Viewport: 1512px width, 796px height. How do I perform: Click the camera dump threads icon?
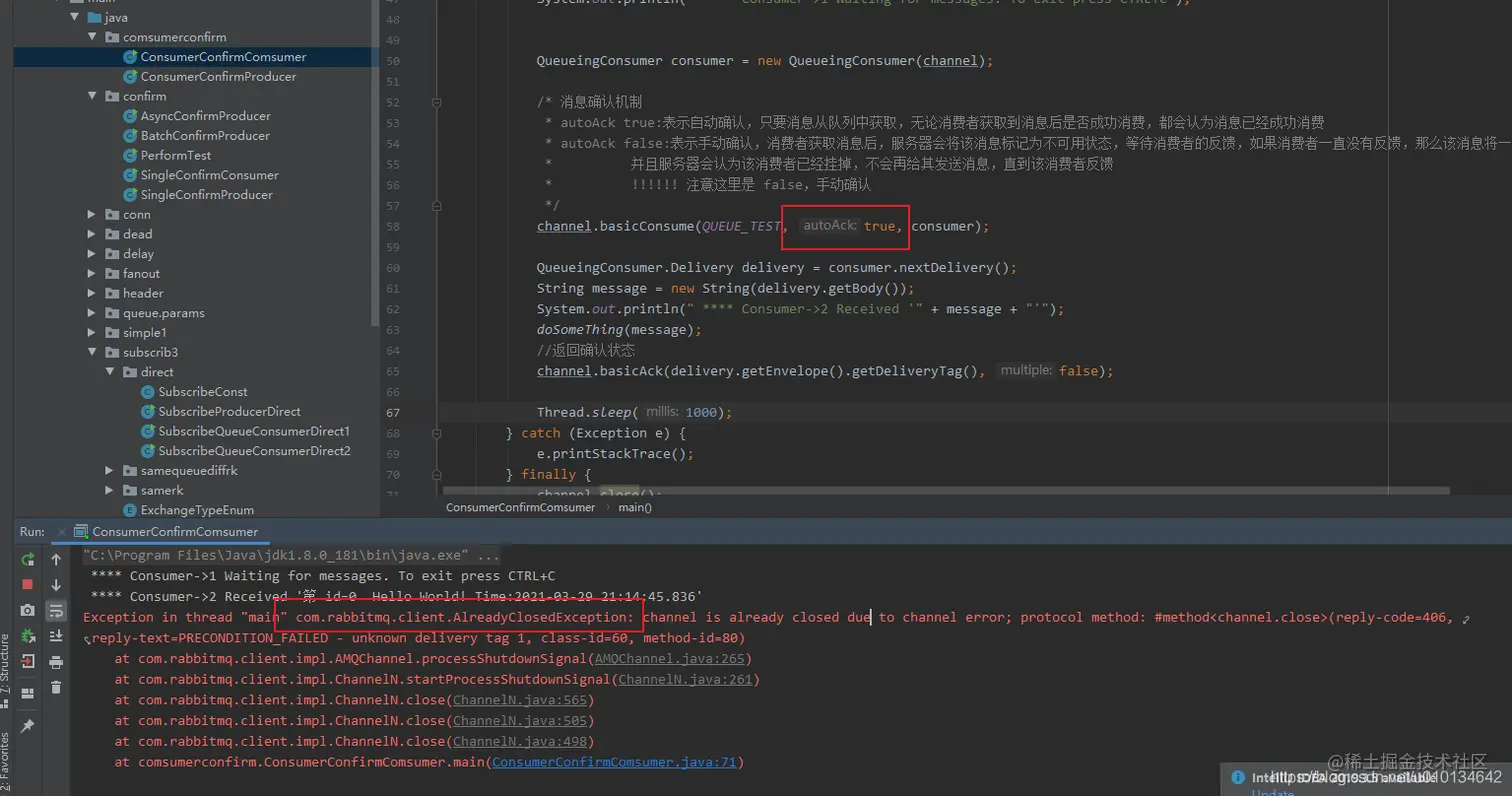(28, 610)
